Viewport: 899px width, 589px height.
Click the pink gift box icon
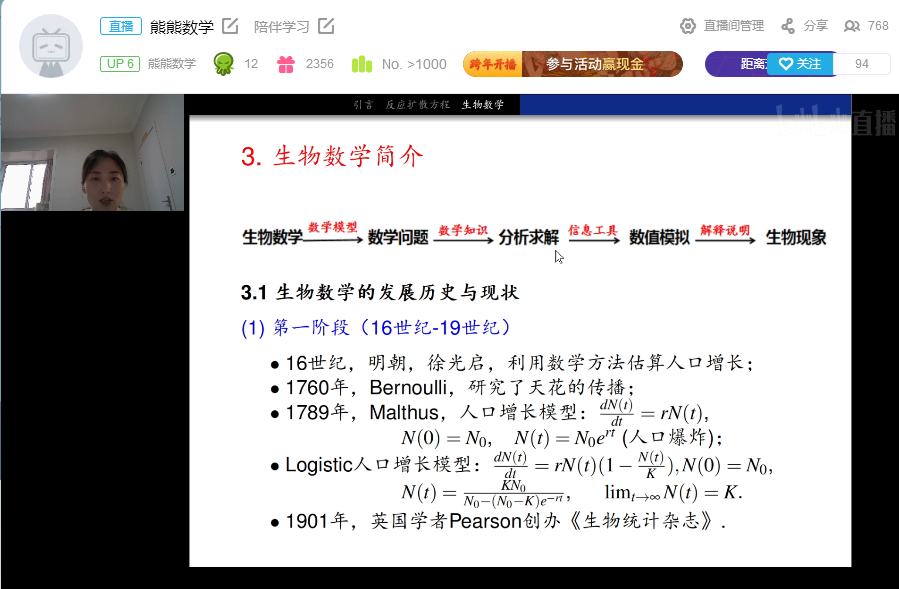pos(286,64)
